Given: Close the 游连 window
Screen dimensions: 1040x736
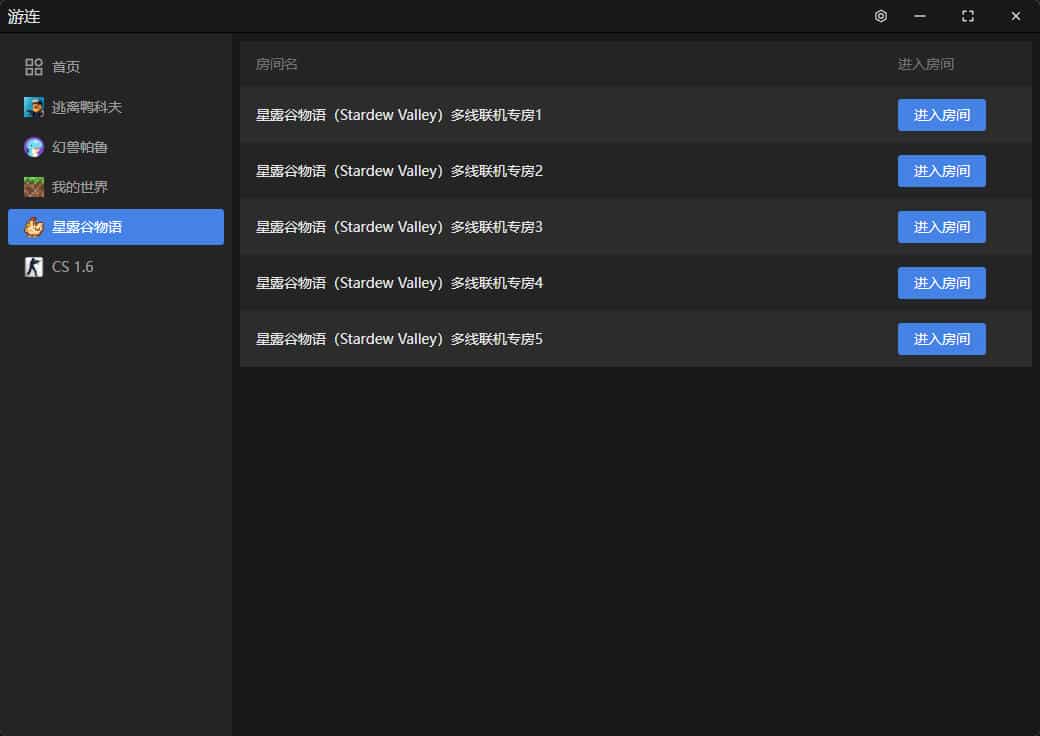Looking at the screenshot, I should [1015, 16].
